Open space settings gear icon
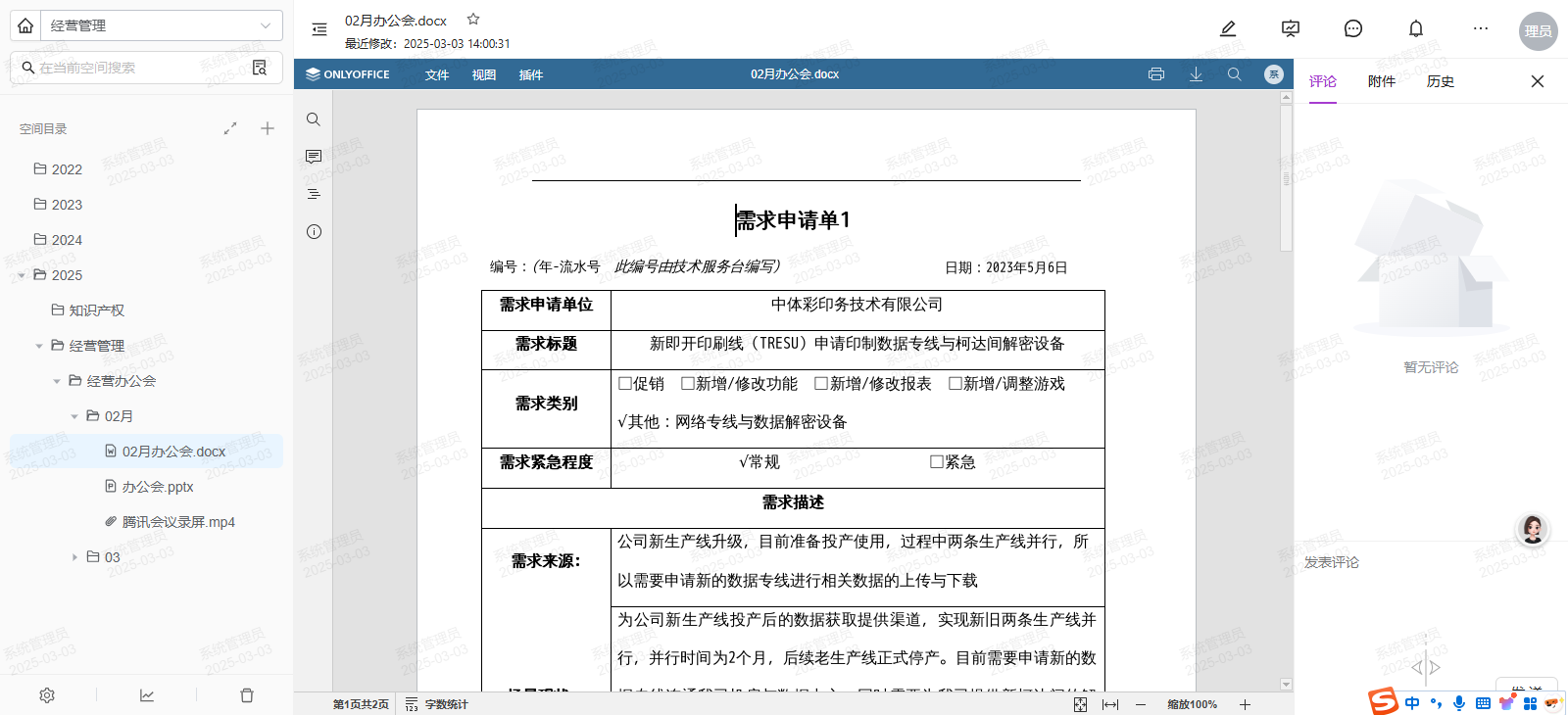1568x715 pixels. [47, 695]
